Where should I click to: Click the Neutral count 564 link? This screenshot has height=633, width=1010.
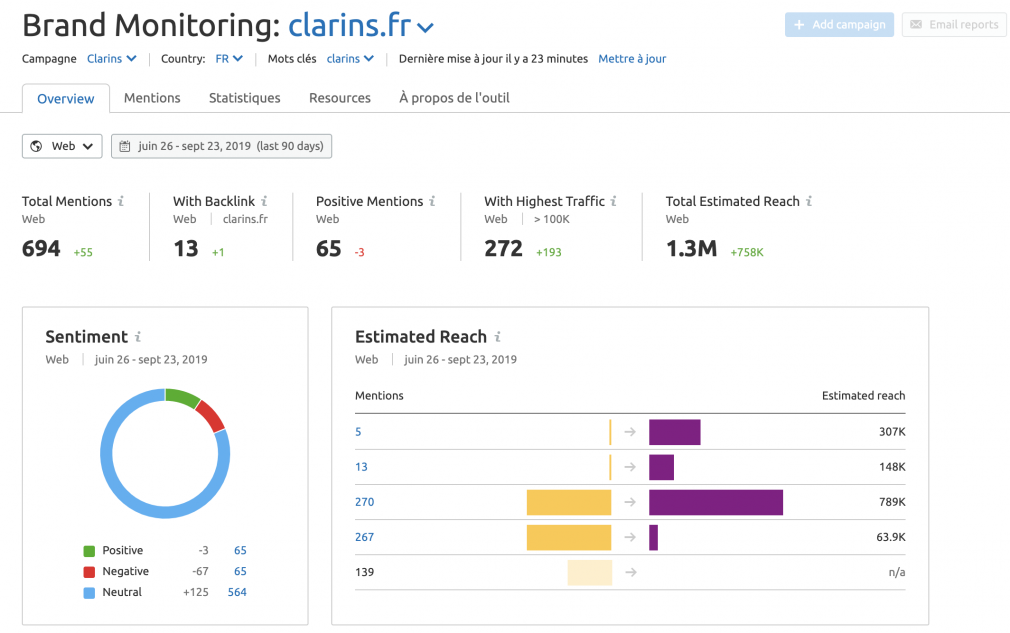pos(237,592)
